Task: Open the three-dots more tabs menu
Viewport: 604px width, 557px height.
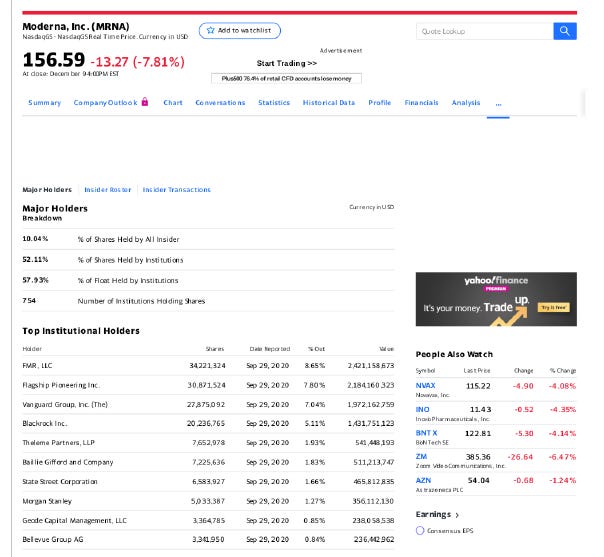Action: [x=498, y=103]
